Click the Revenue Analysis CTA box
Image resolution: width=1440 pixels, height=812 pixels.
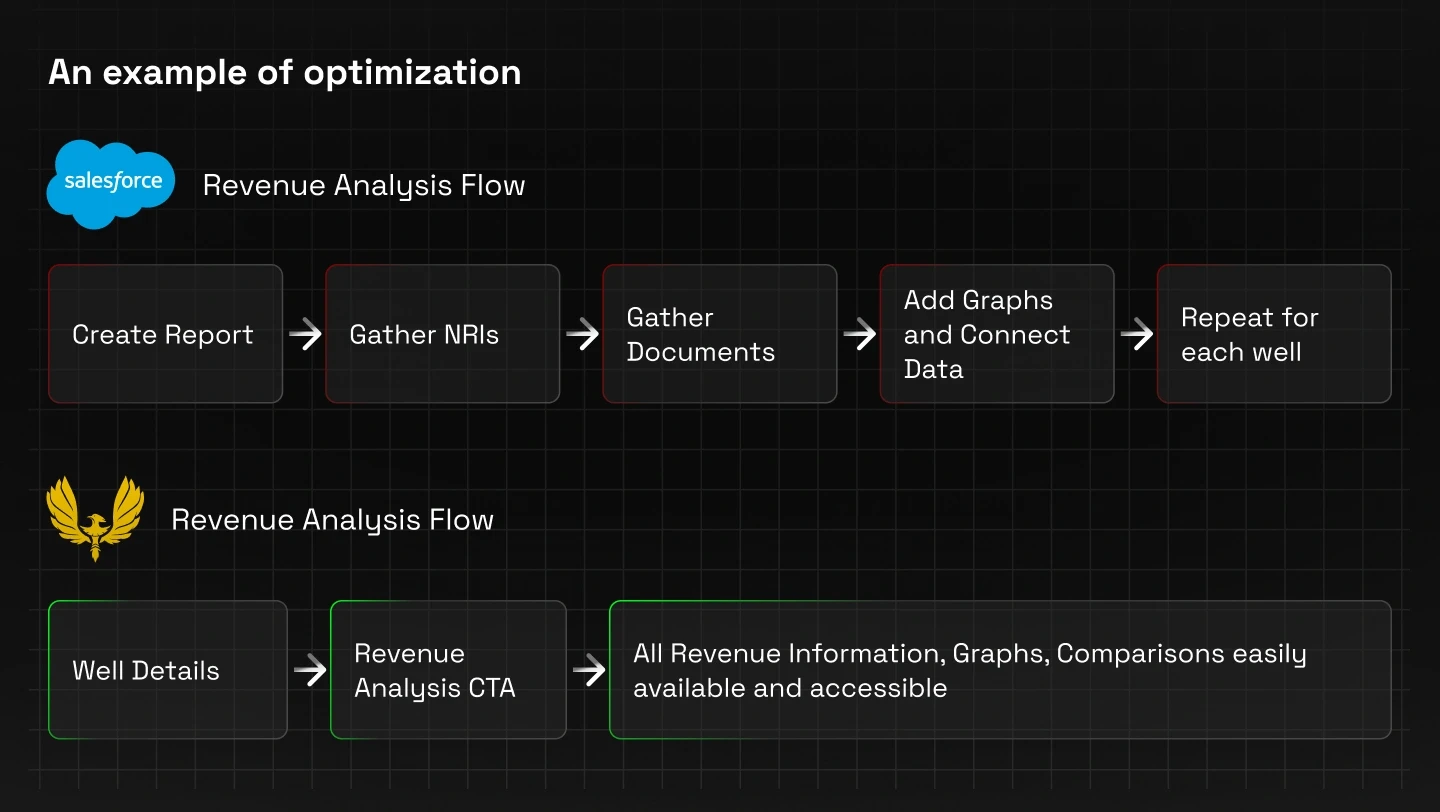point(448,670)
